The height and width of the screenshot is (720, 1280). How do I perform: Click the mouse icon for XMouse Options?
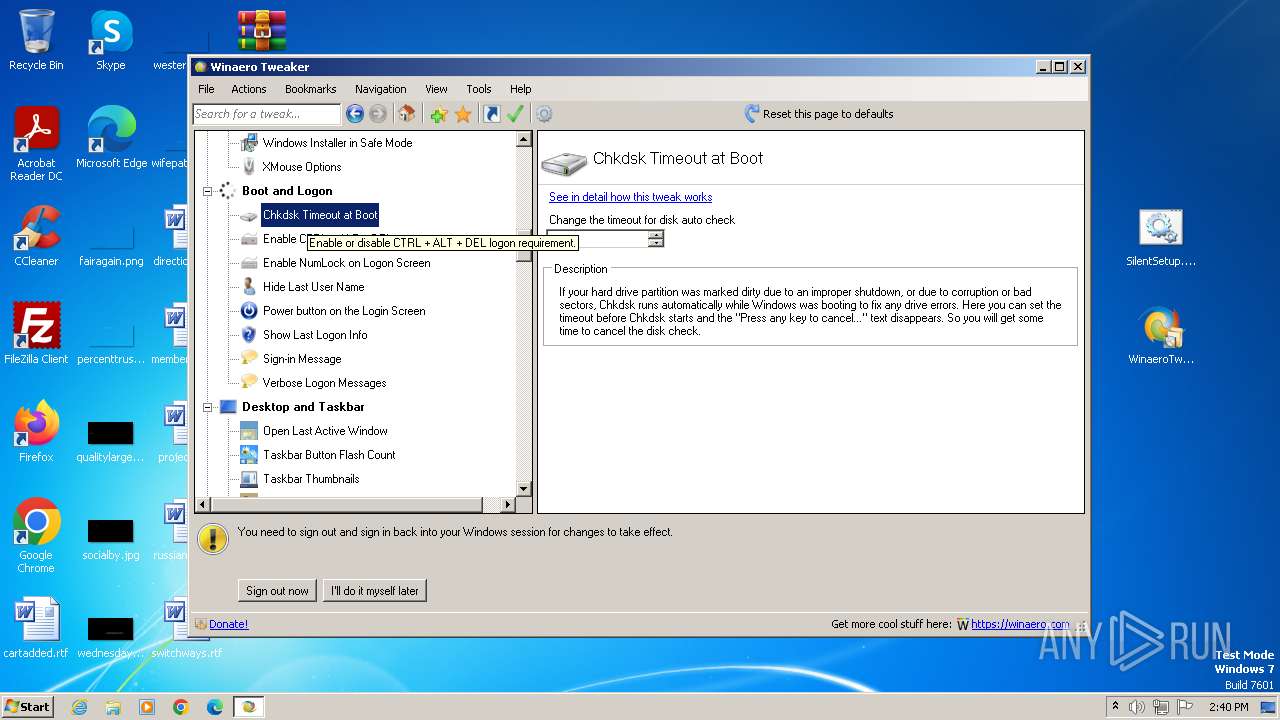[x=249, y=167]
